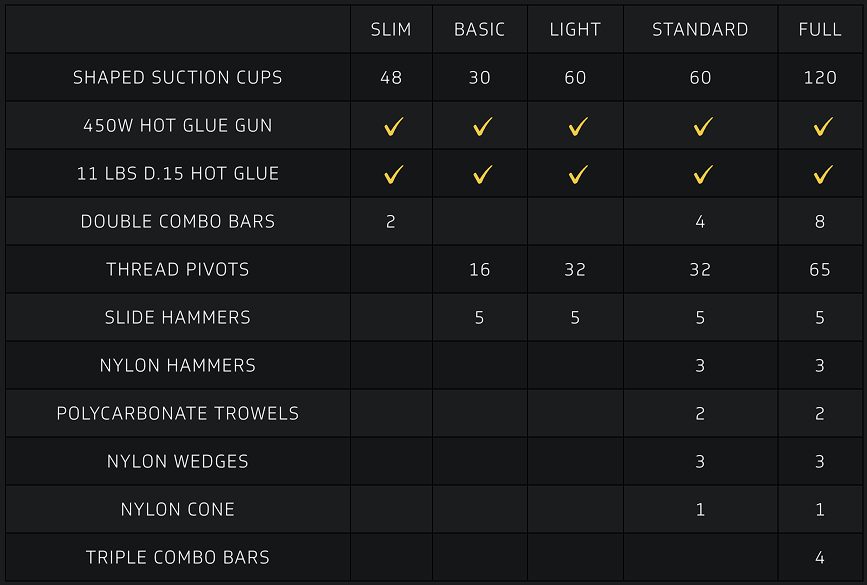Click the Shaped Suction Cups row label

pos(177,77)
